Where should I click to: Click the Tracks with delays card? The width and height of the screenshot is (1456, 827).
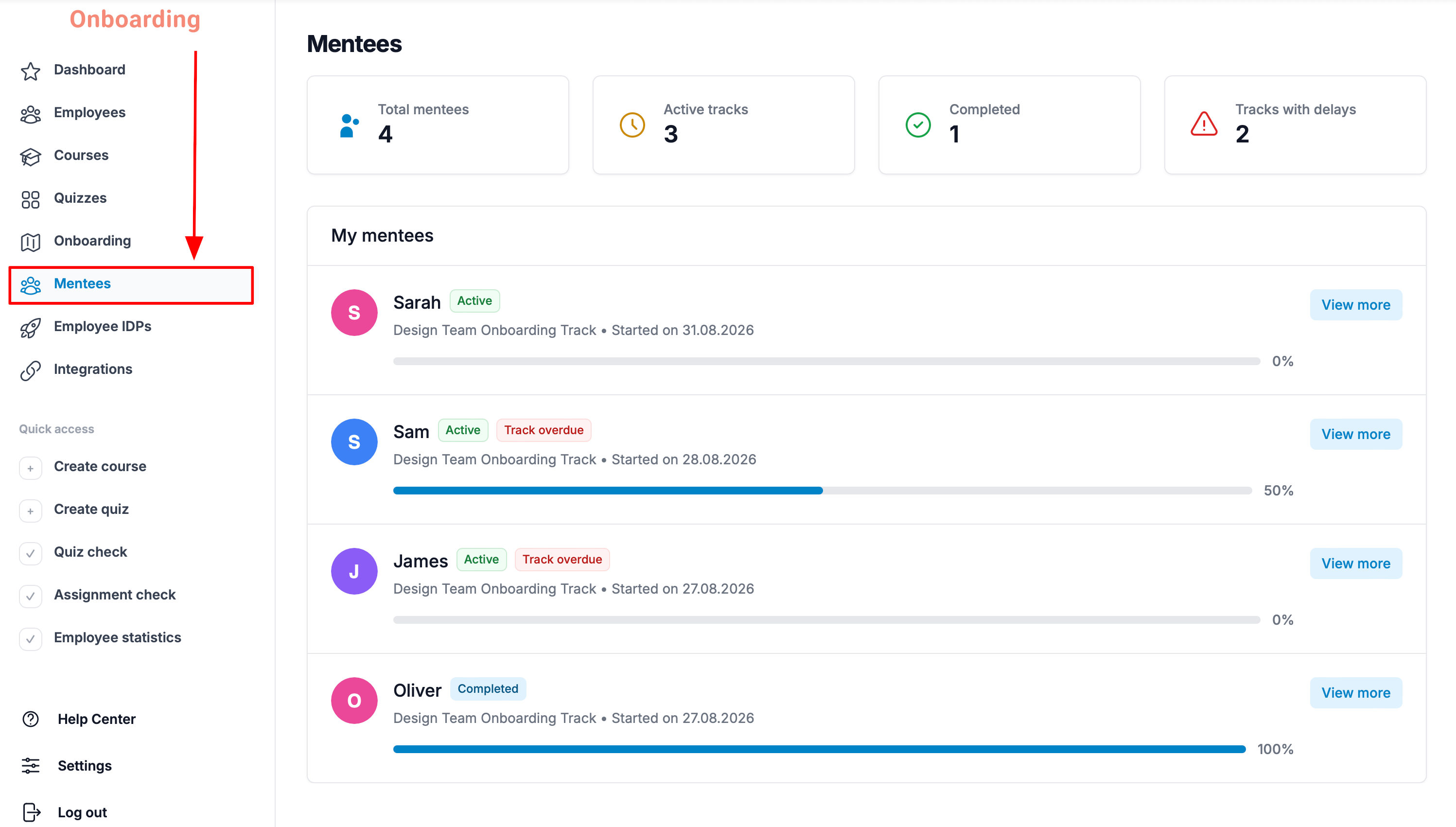(x=1295, y=125)
